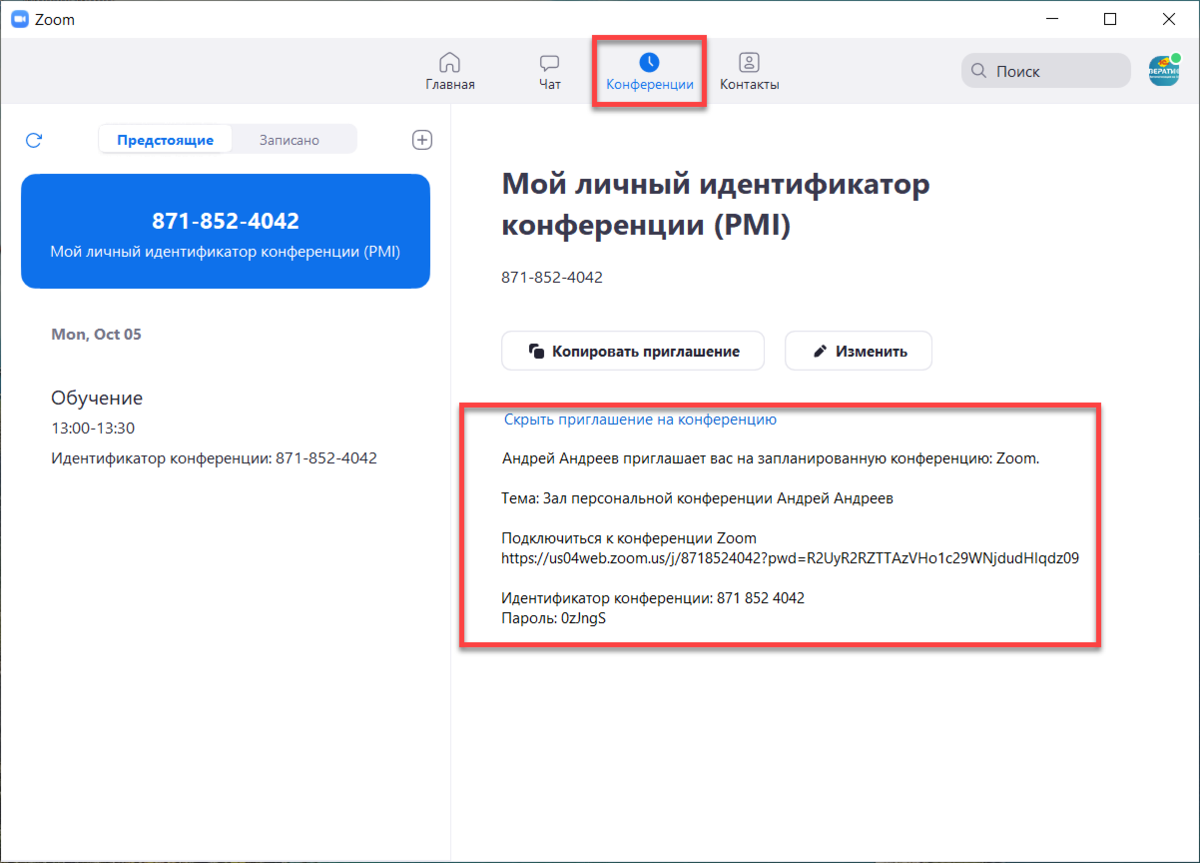The height and width of the screenshot is (863, 1200).
Task: Select the Конференции clock icon
Action: (649, 62)
